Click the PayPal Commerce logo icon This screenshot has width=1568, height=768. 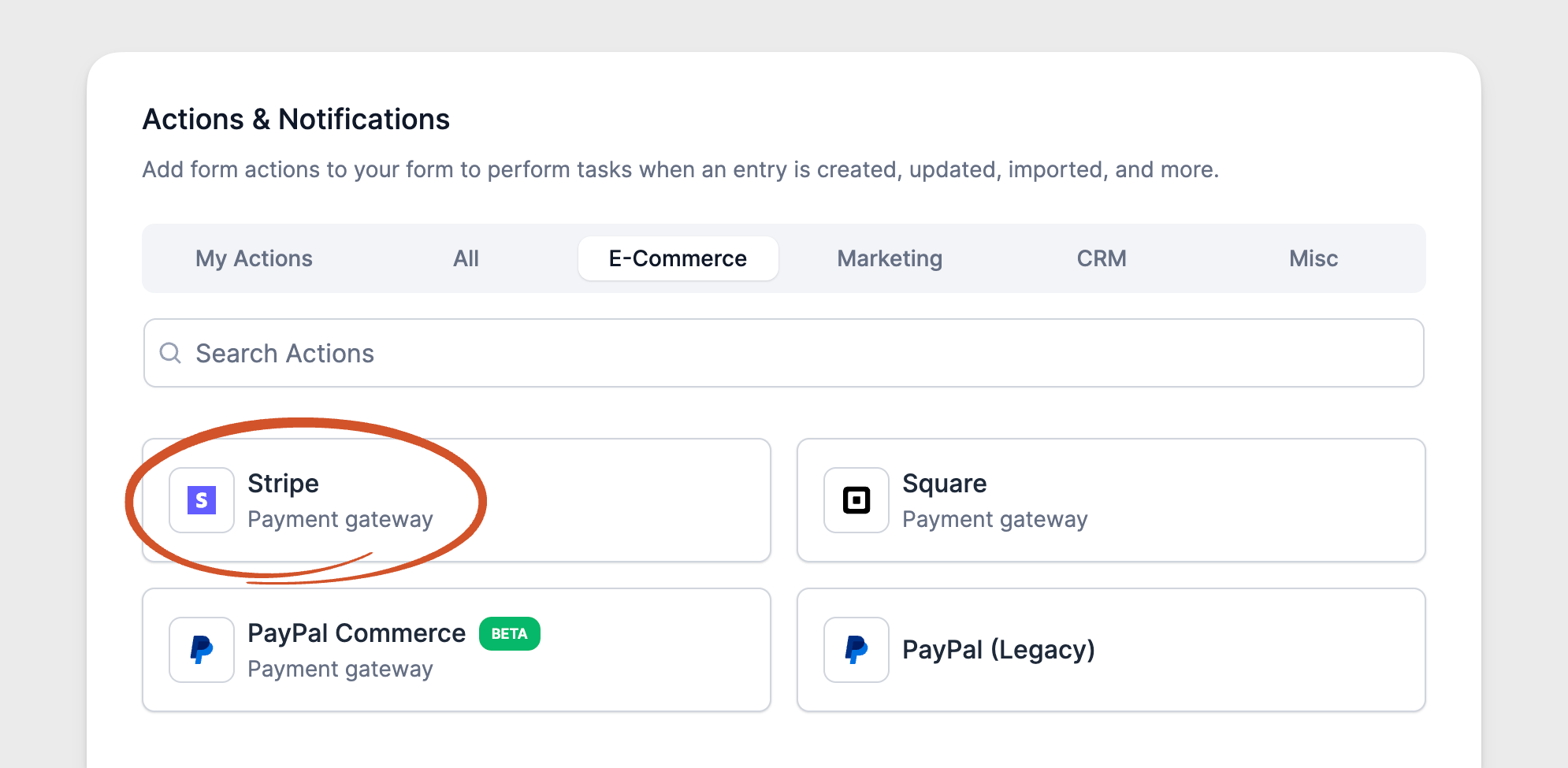tap(202, 650)
